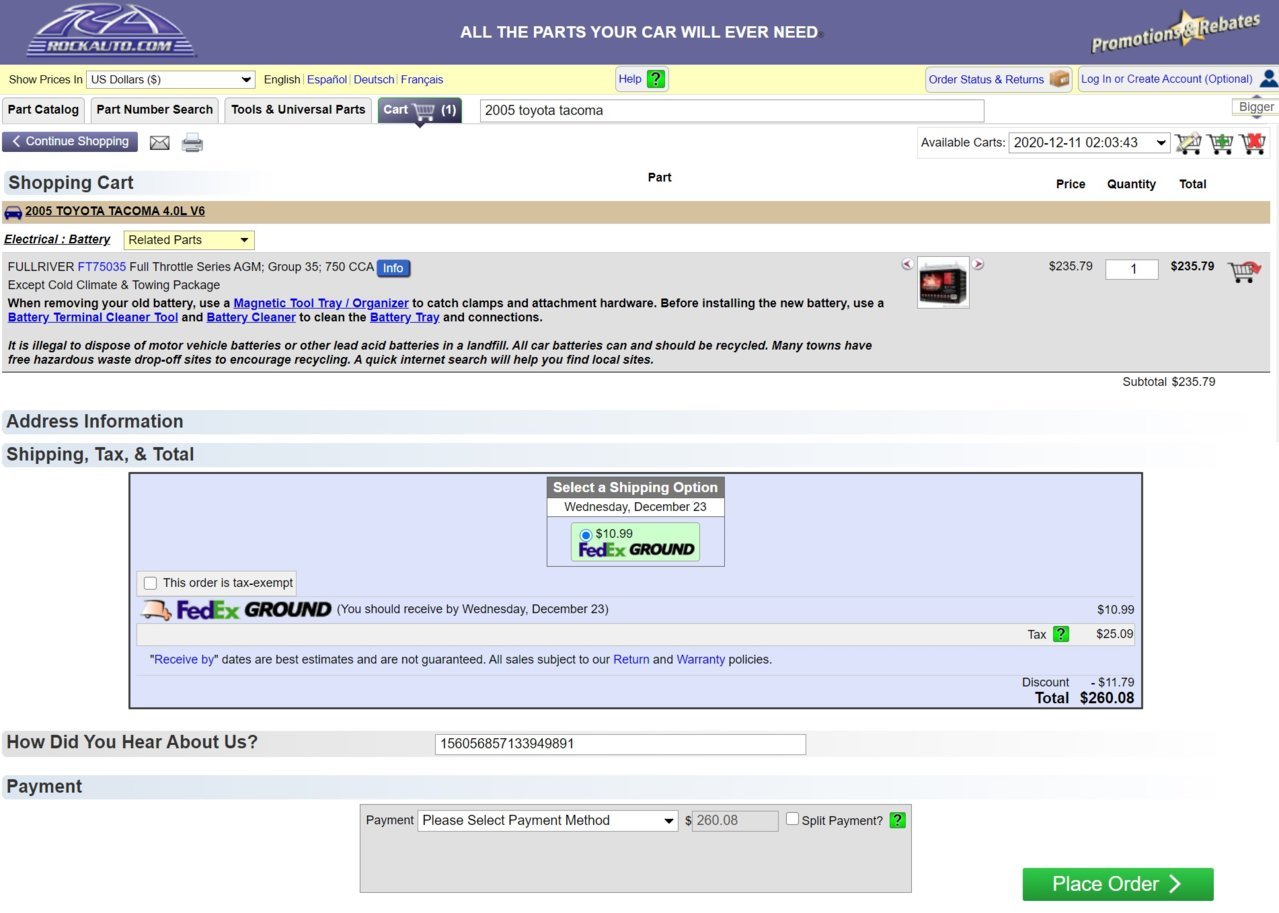This screenshot has width=1279, height=913.
Task: Click the Total $260.08 amount
Action: coord(1107,698)
